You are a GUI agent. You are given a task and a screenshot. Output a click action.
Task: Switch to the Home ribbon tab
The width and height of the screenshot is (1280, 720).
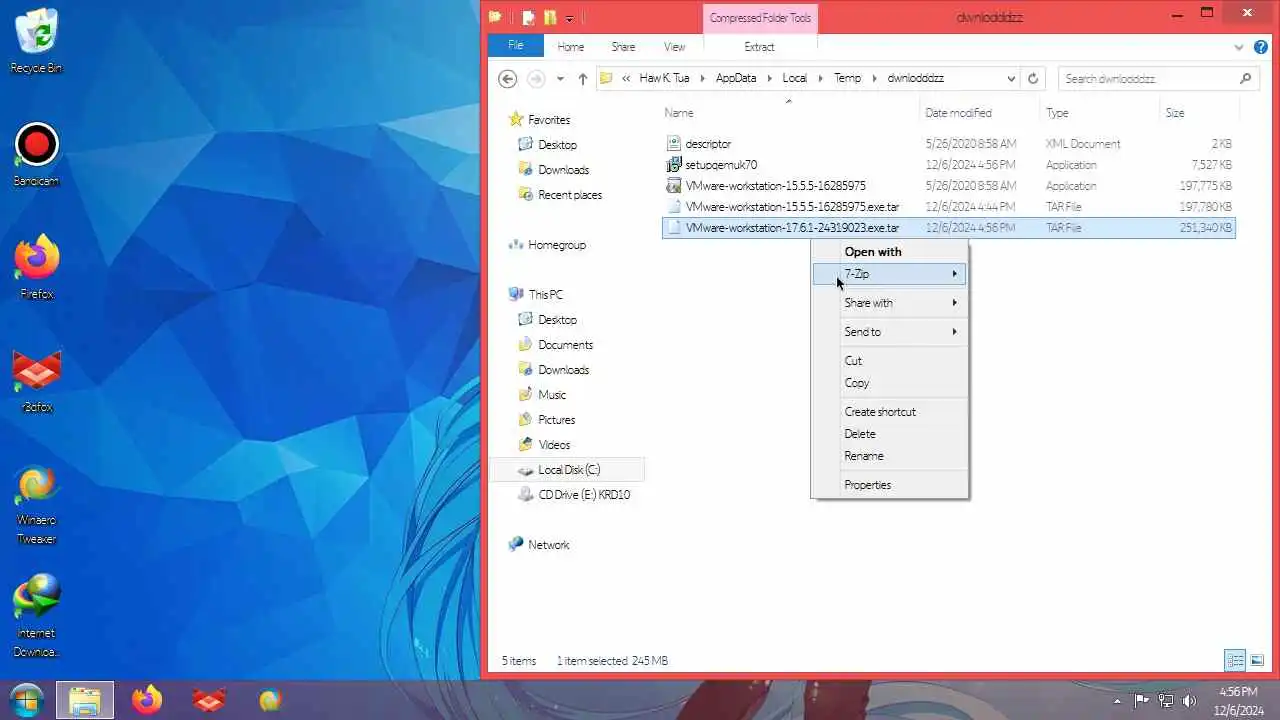[571, 47]
